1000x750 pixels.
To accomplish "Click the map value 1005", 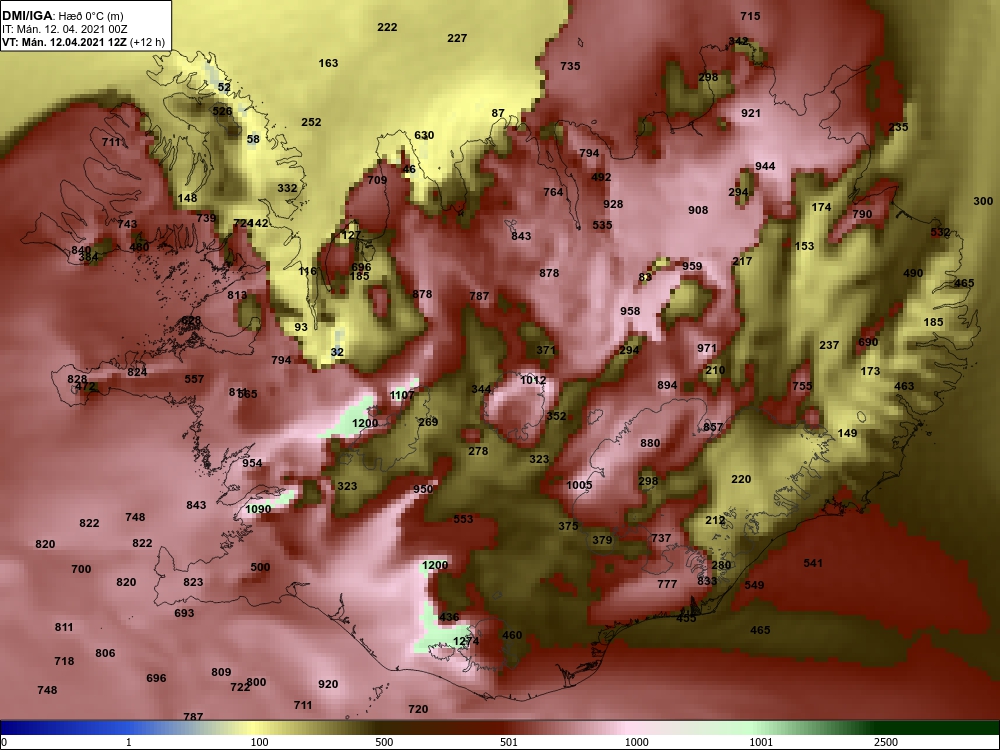I will point(579,485).
